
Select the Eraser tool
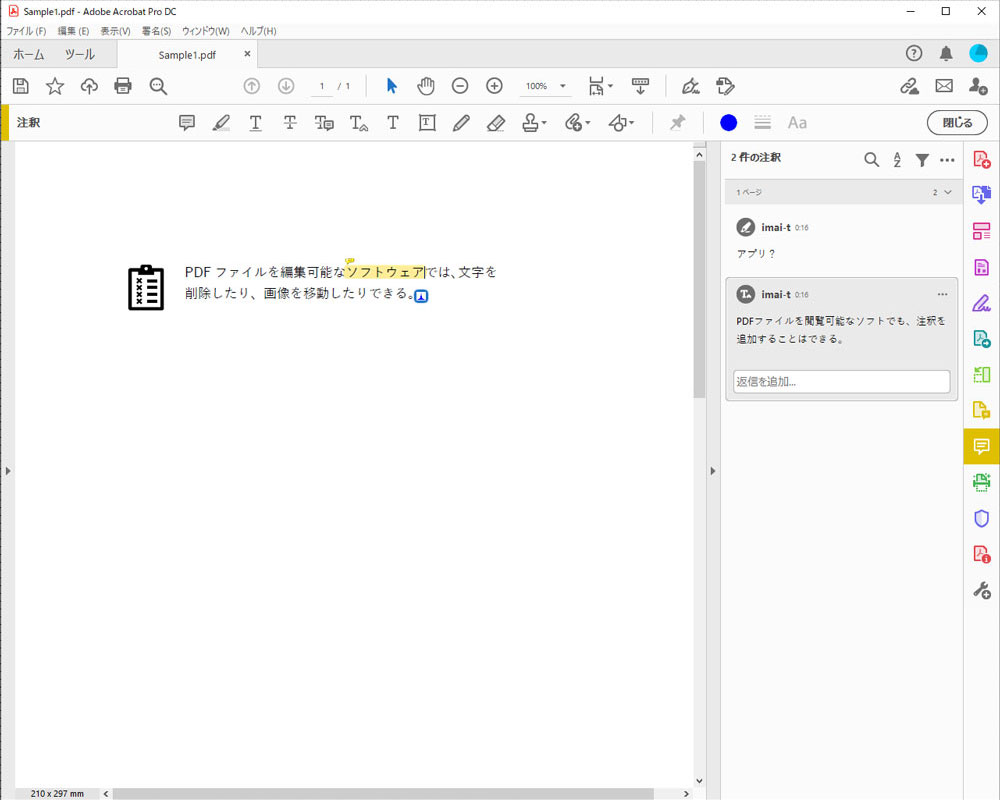(x=495, y=122)
